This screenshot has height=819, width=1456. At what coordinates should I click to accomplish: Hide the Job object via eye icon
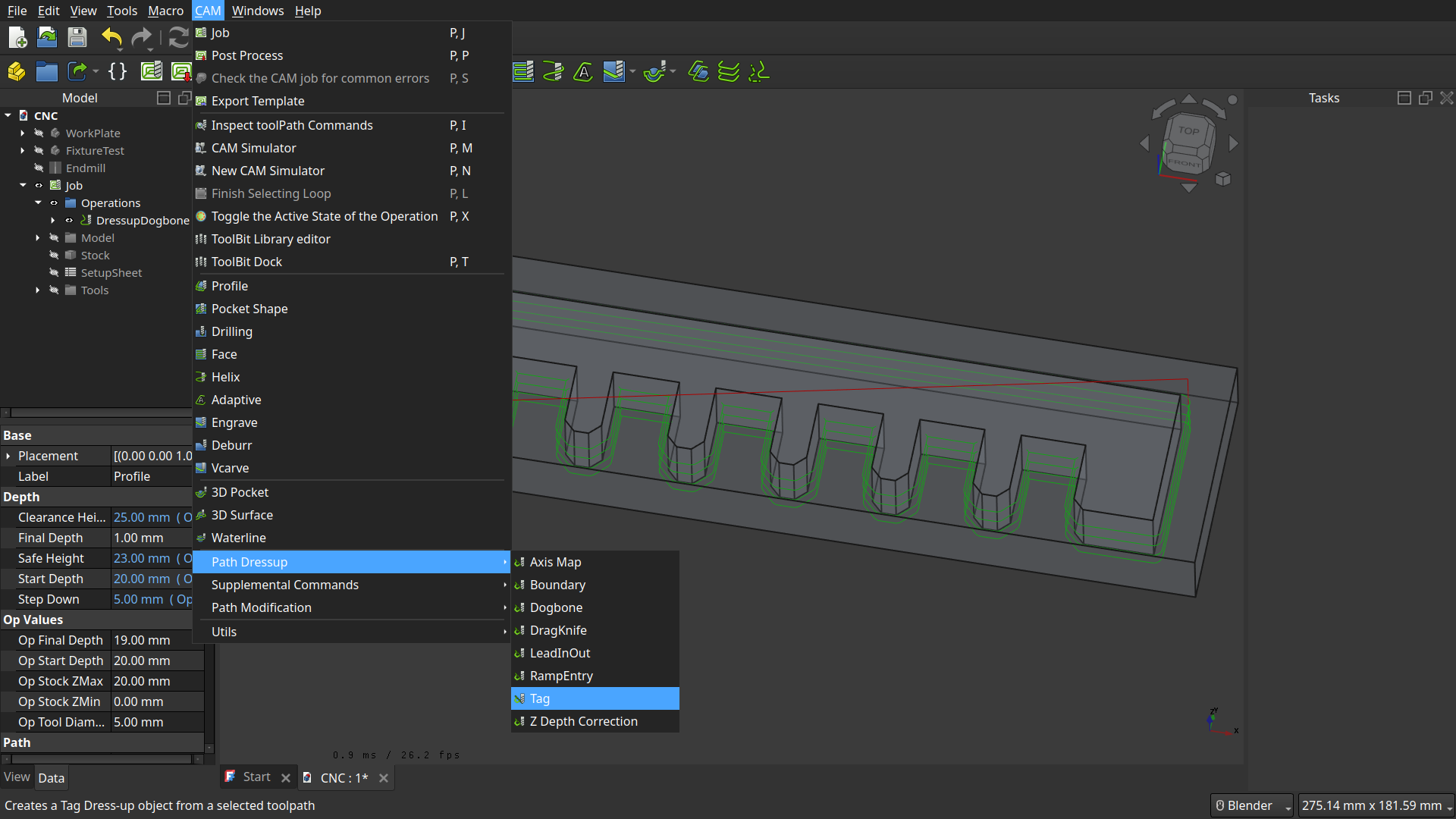pos(39,185)
